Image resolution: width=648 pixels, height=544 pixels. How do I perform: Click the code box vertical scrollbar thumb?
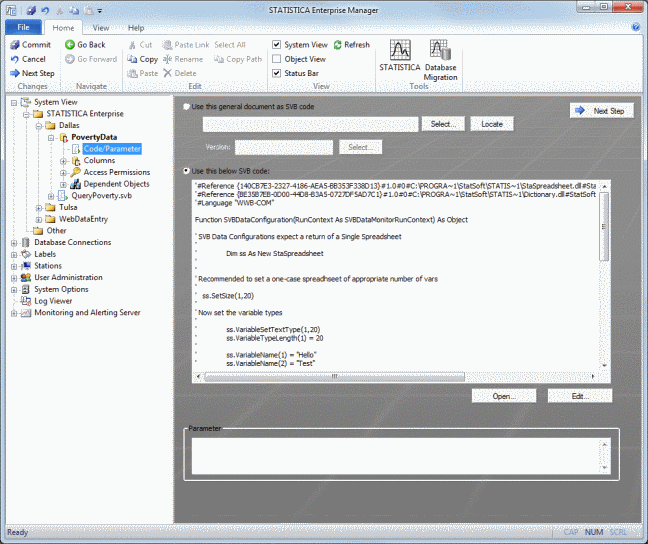tap(604, 226)
